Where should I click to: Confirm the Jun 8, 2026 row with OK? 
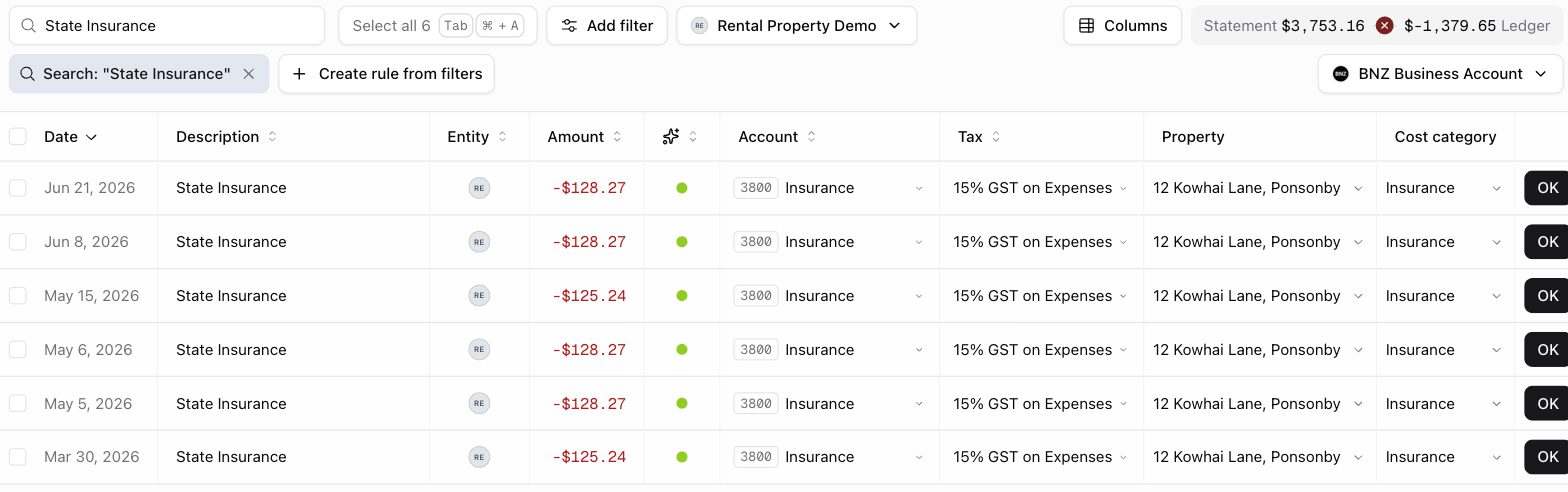point(1547,242)
